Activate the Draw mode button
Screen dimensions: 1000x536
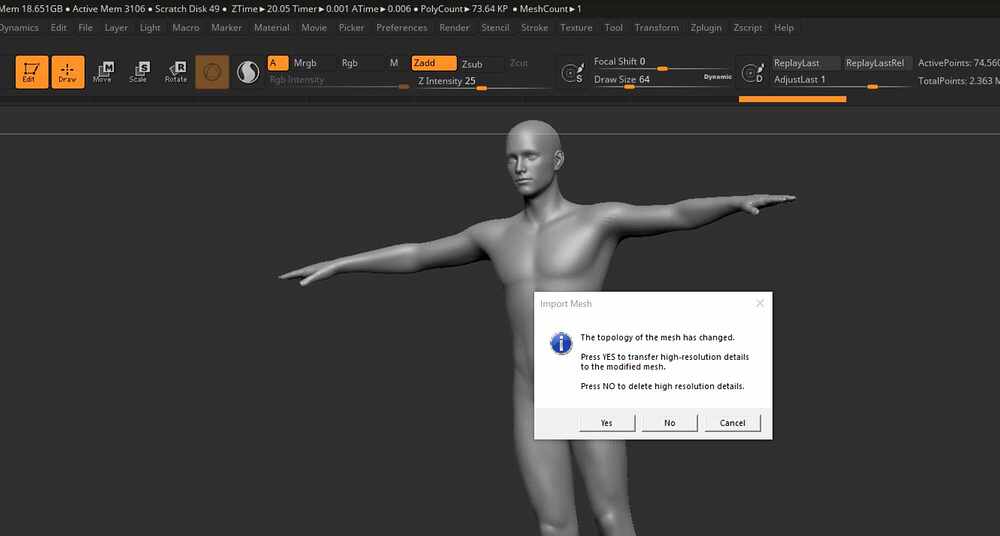pyautogui.click(x=68, y=71)
